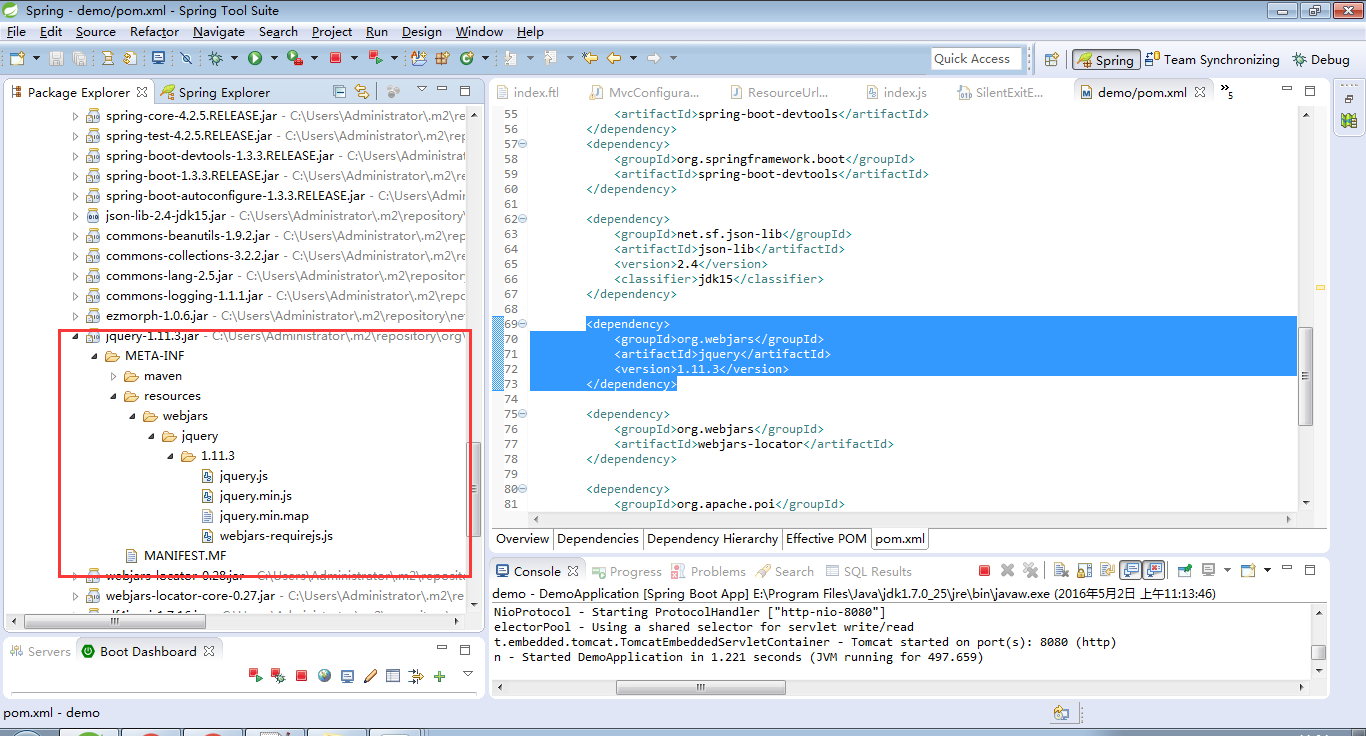
Task: Open the Project menu
Action: coord(332,32)
